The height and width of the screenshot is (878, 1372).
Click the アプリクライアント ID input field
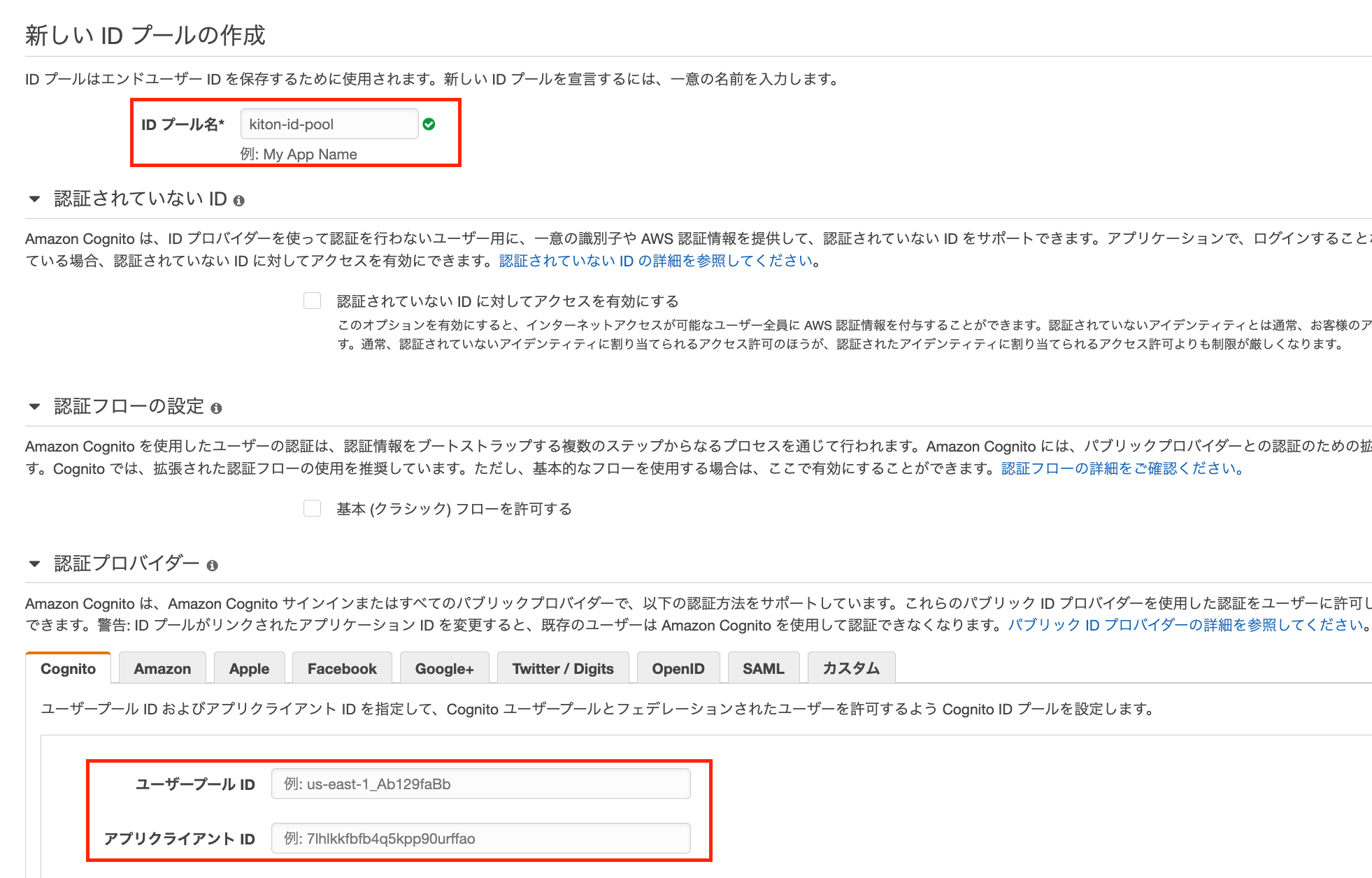[480, 838]
